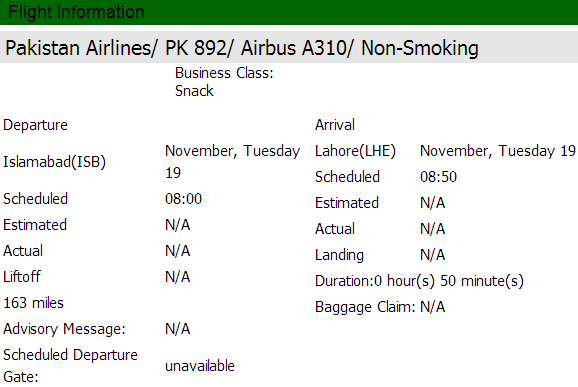
Task: Click the Lahore(LHE) airport name
Action: click(x=355, y=151)
